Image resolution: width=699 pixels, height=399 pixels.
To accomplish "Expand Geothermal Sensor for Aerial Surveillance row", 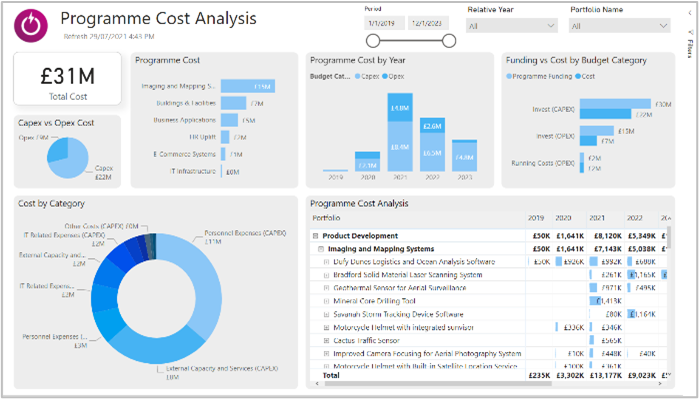I will pos(326,288).
